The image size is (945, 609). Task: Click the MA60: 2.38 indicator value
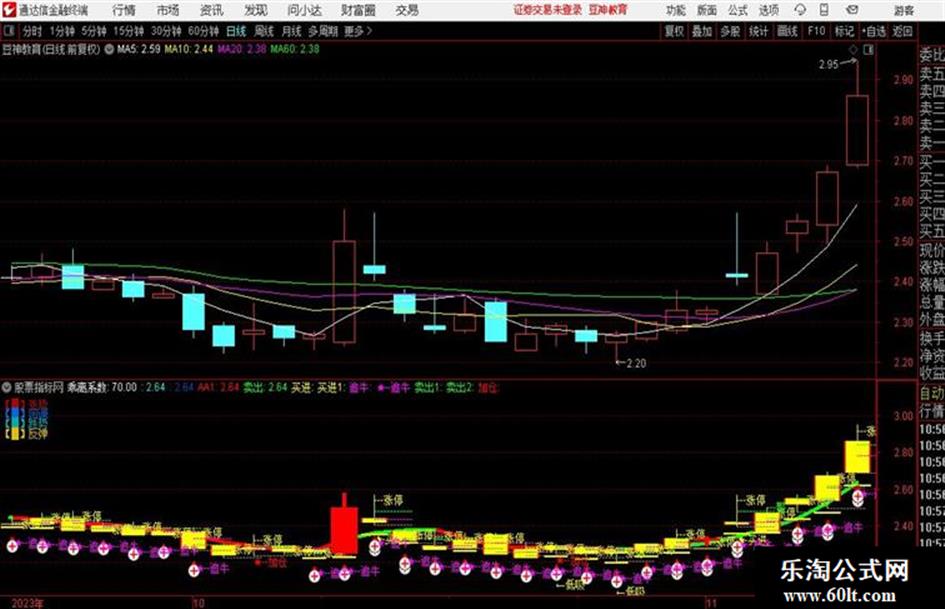click(x=295, y=49)
